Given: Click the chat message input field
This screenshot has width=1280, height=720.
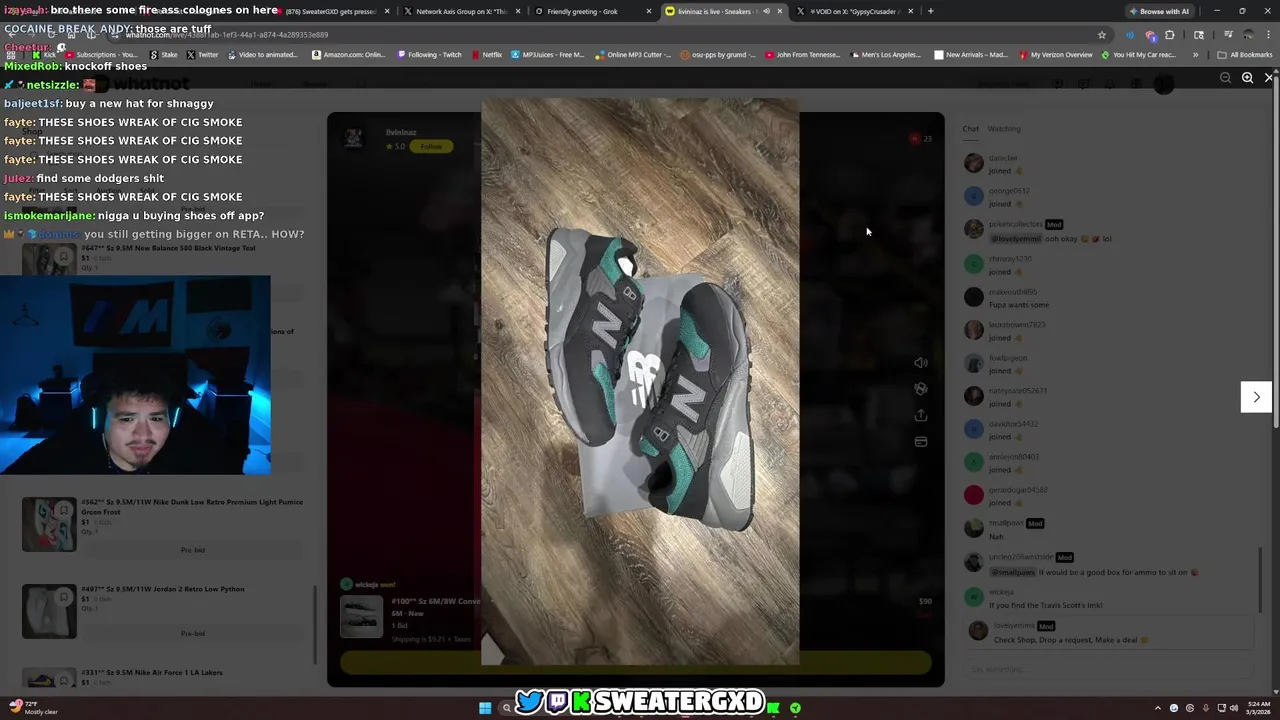Looking at the screenshot, I should click(1108, 670).
